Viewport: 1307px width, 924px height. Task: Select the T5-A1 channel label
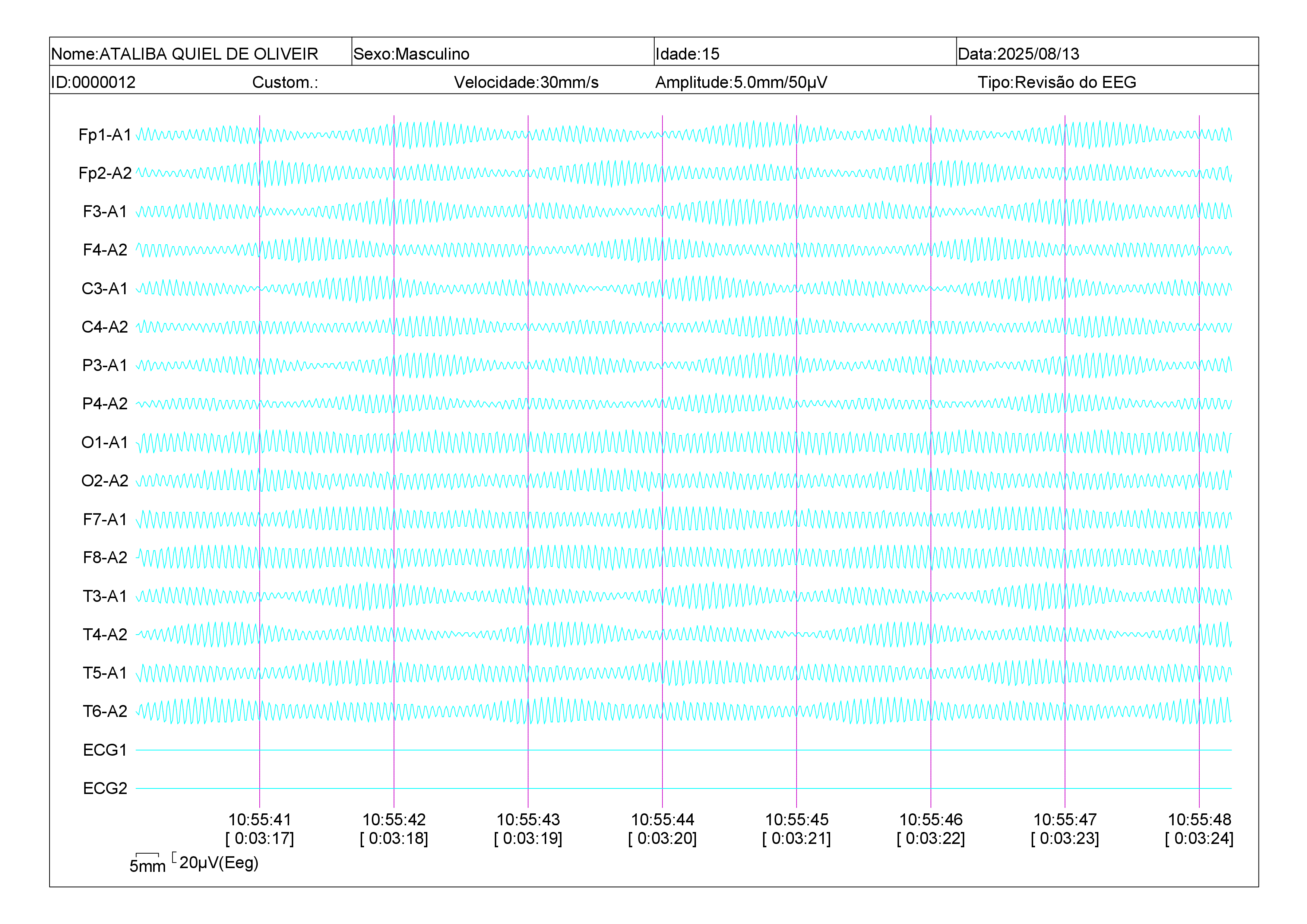click(105, 673)
